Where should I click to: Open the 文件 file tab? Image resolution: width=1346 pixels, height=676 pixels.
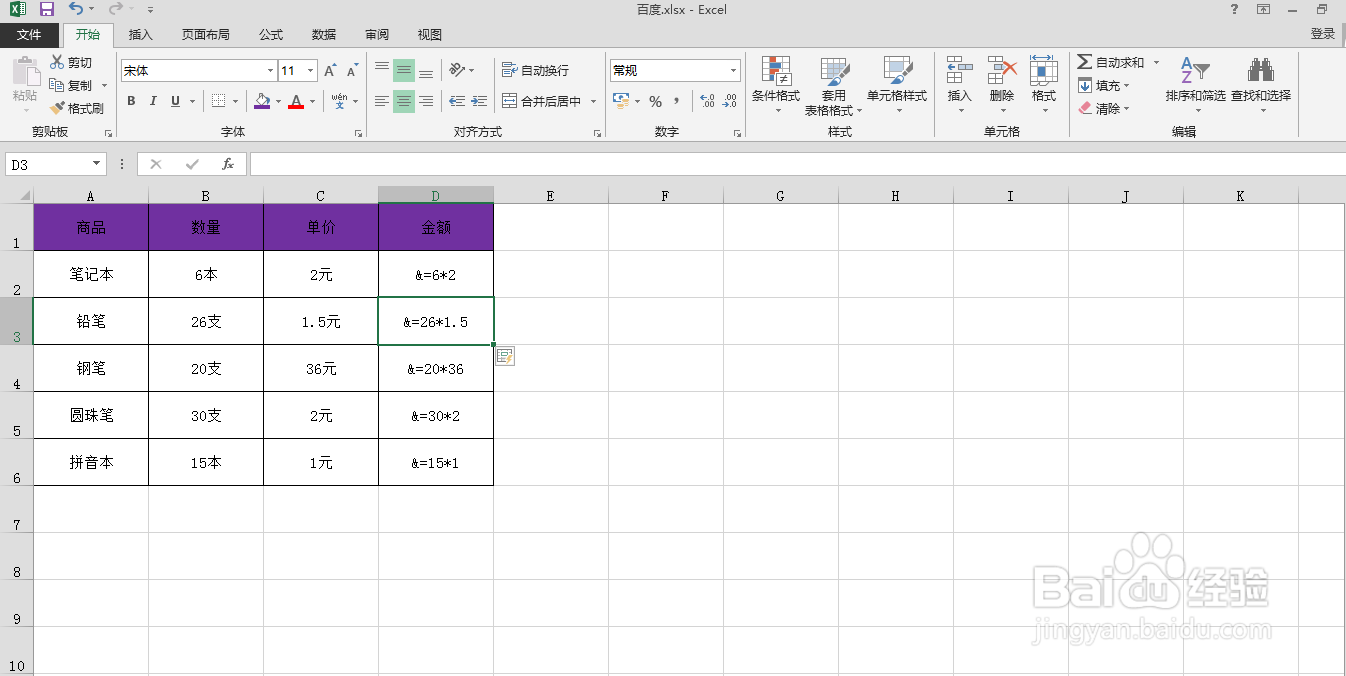[x=30, y=35]
